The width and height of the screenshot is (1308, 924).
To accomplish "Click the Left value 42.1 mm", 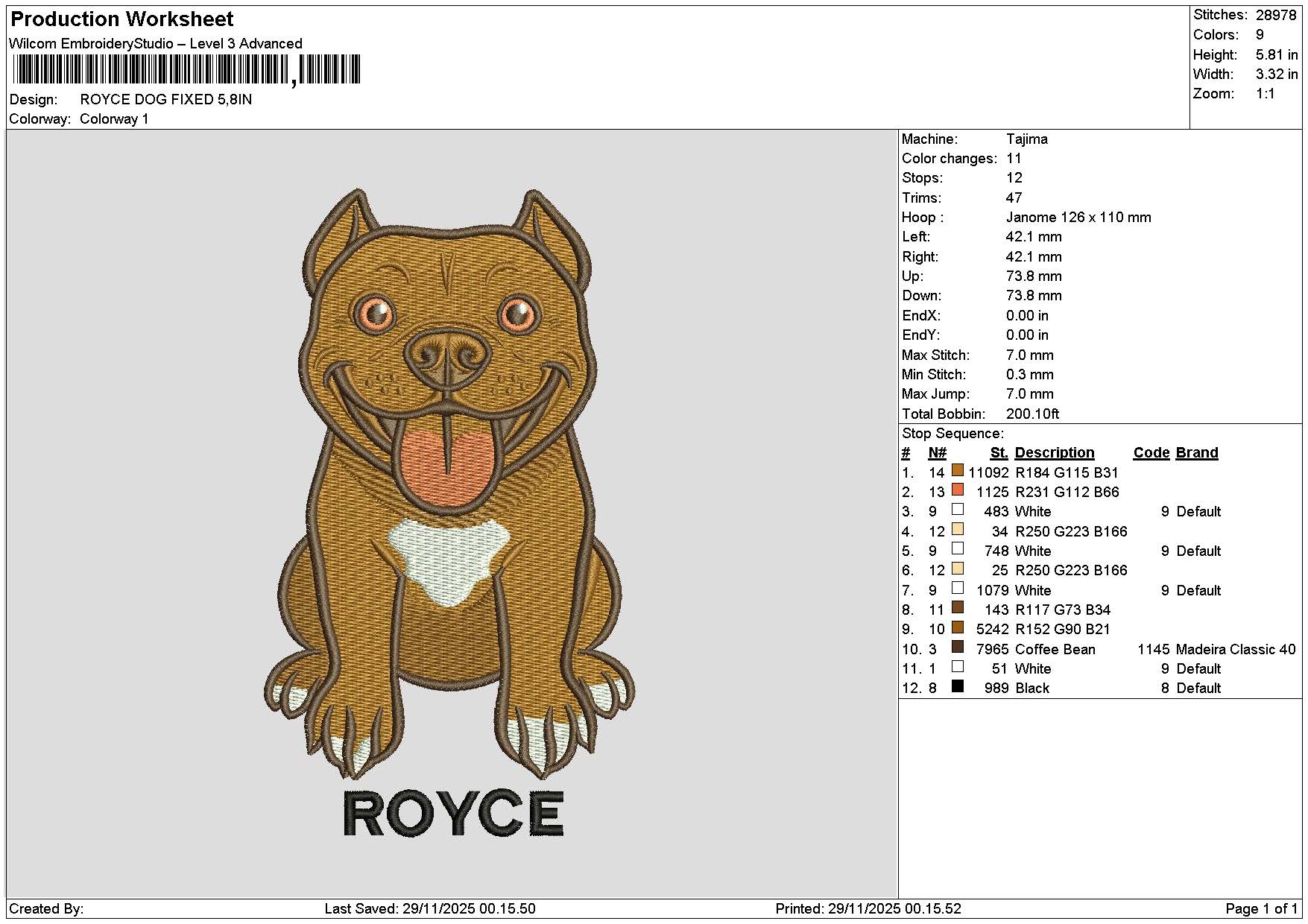I will pyautogui.click(x=1034, y=237).
